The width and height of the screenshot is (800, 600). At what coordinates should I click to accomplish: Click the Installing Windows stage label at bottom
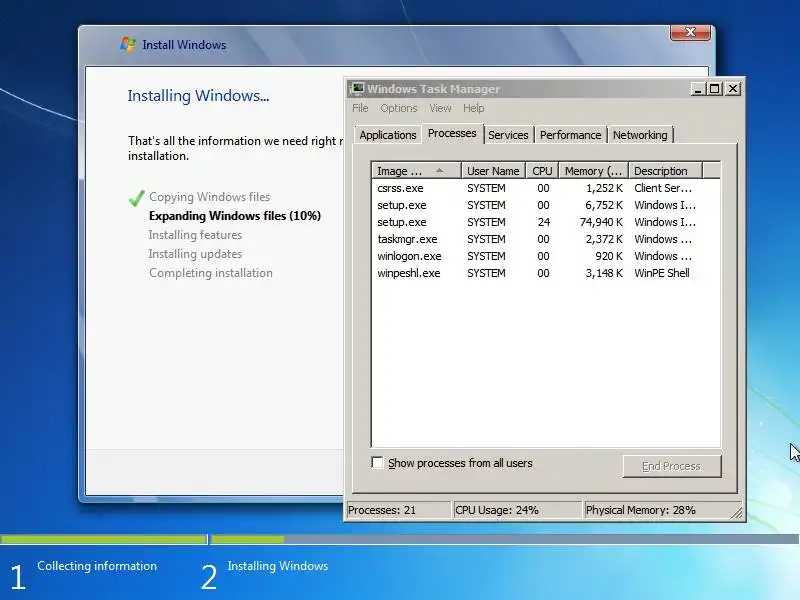(278, 566)
